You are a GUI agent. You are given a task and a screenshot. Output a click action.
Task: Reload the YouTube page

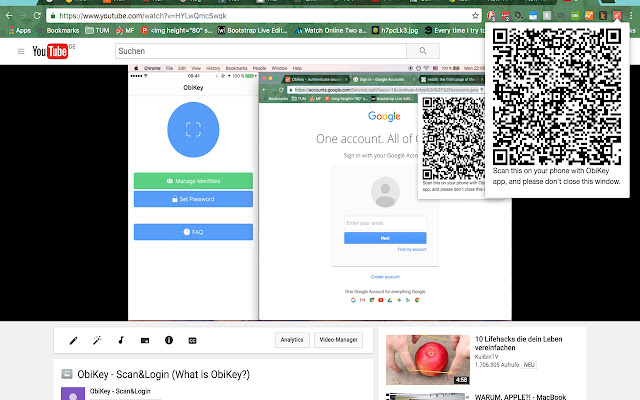(37, 16)
